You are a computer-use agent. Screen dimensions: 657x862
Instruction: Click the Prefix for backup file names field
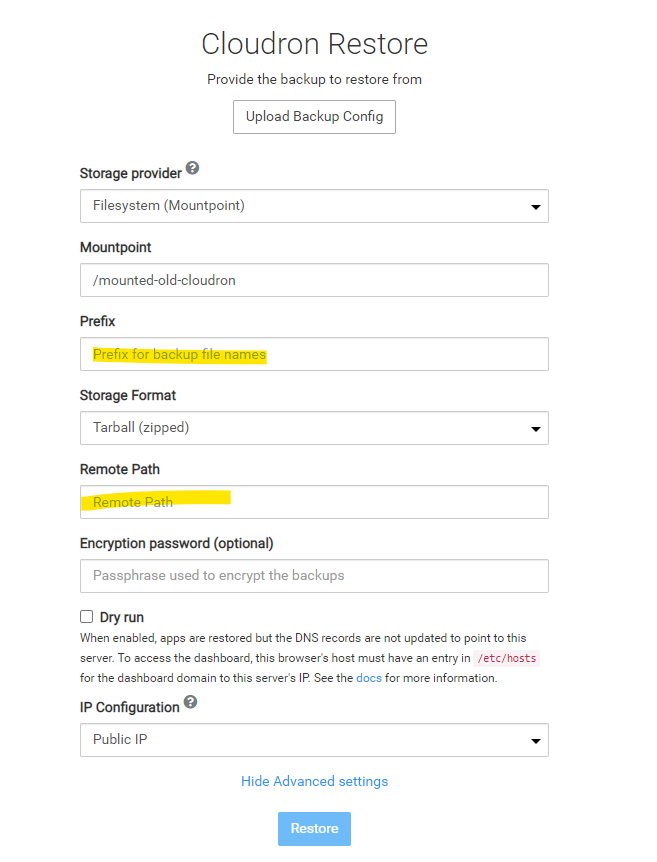coord(314,354)
